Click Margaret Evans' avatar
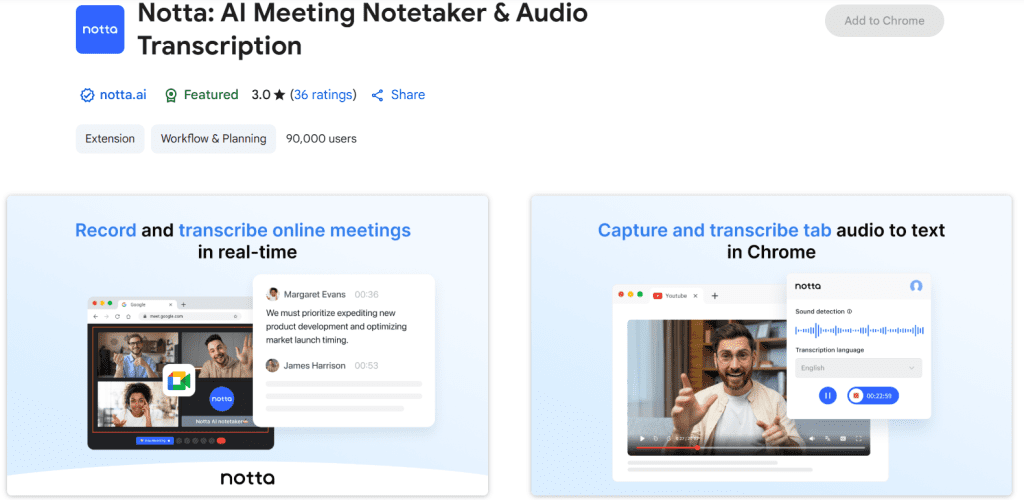The width and height of the screenshot is (1024, 500). (273, 294)
